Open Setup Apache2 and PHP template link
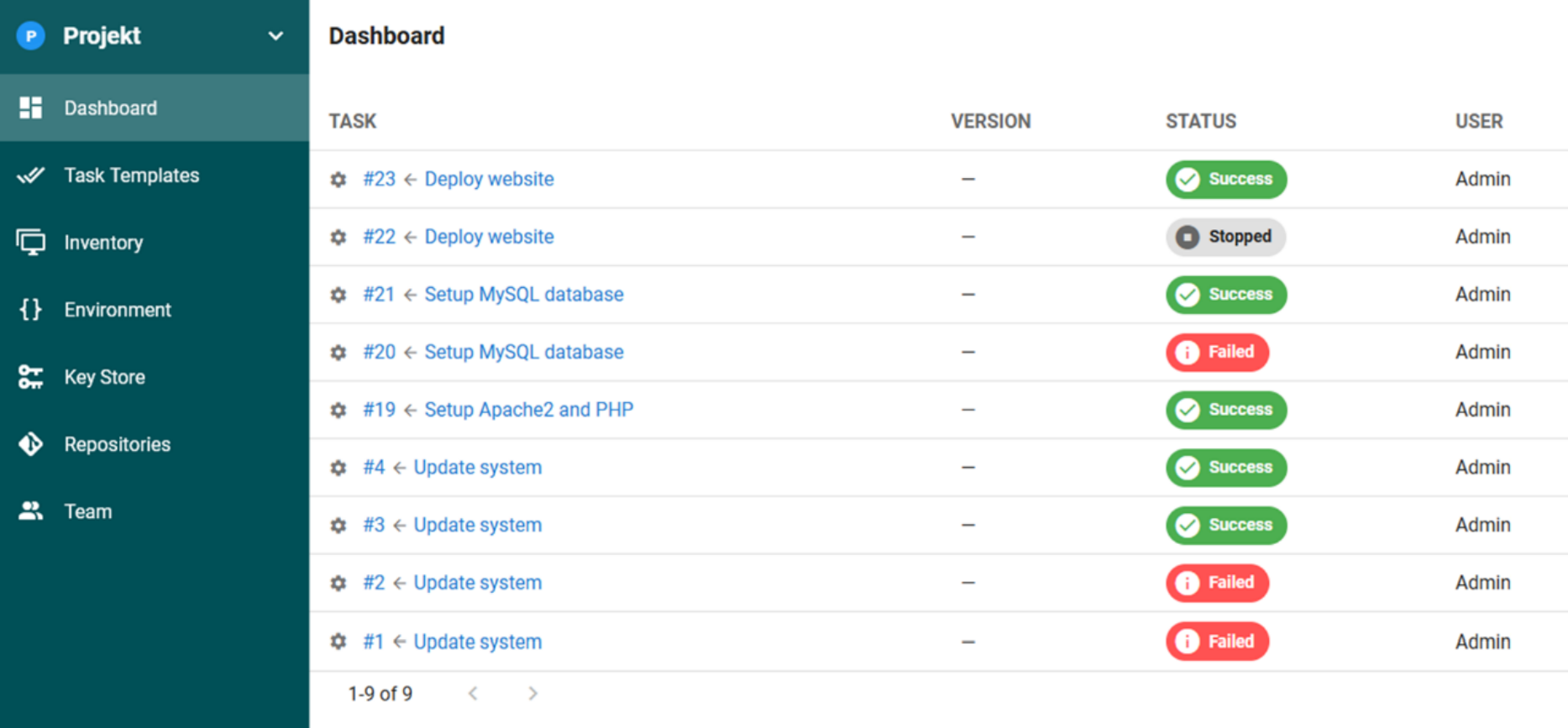The height and width of the screenshot is (728, 1568). click(529, 410)
